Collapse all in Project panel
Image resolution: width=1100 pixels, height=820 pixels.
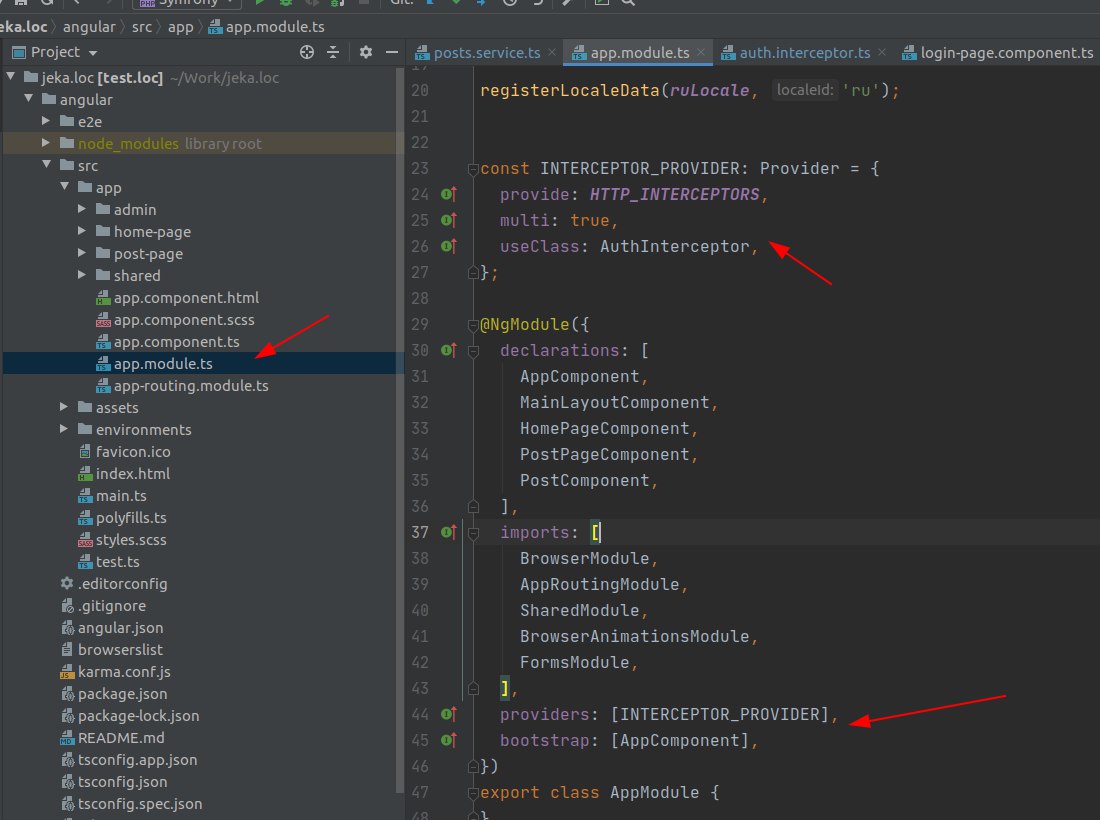pyautogui.click(x=333, y=52)
